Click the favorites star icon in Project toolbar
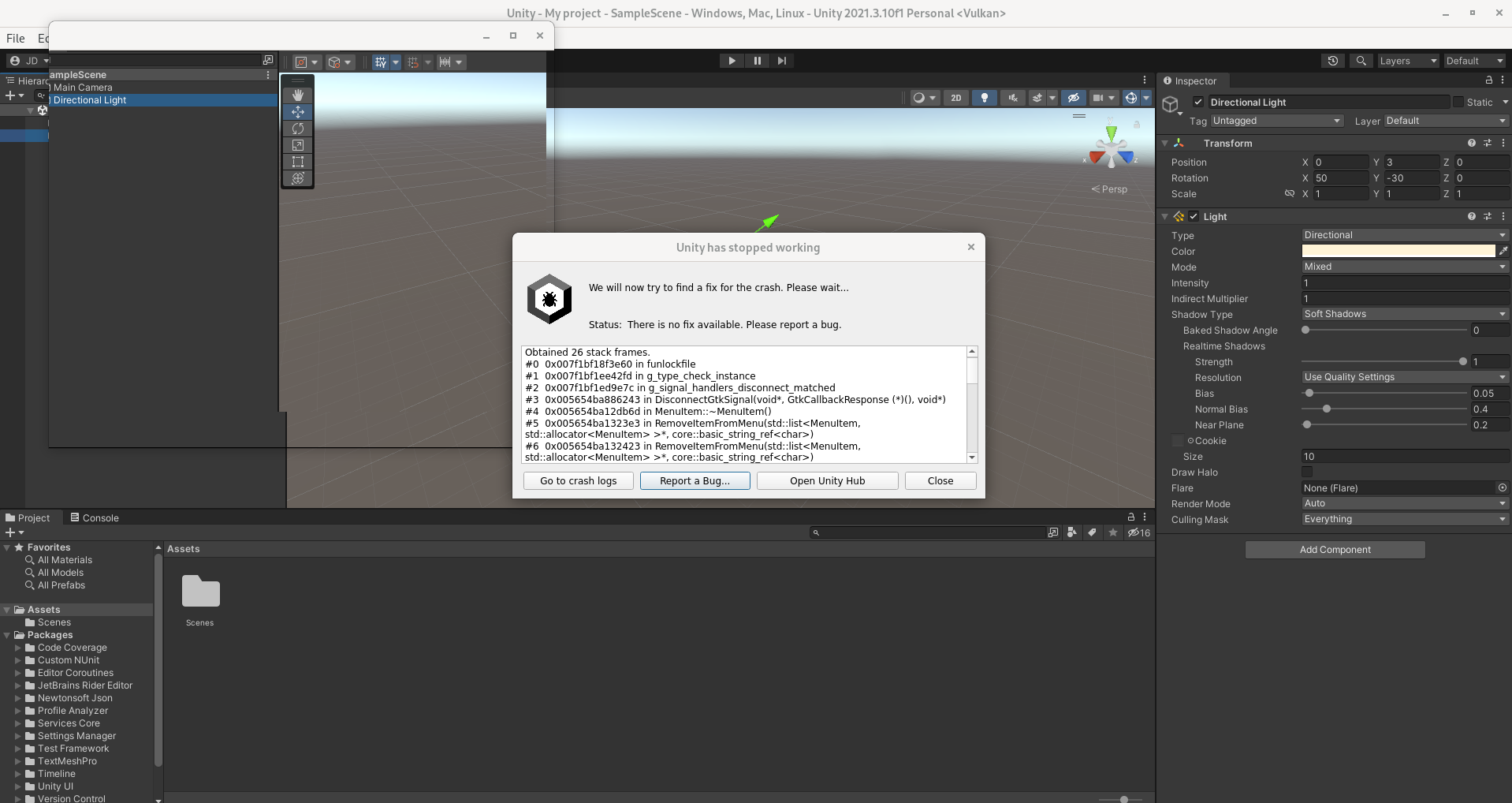The image size is (1512, 803). click(1113, 532)
